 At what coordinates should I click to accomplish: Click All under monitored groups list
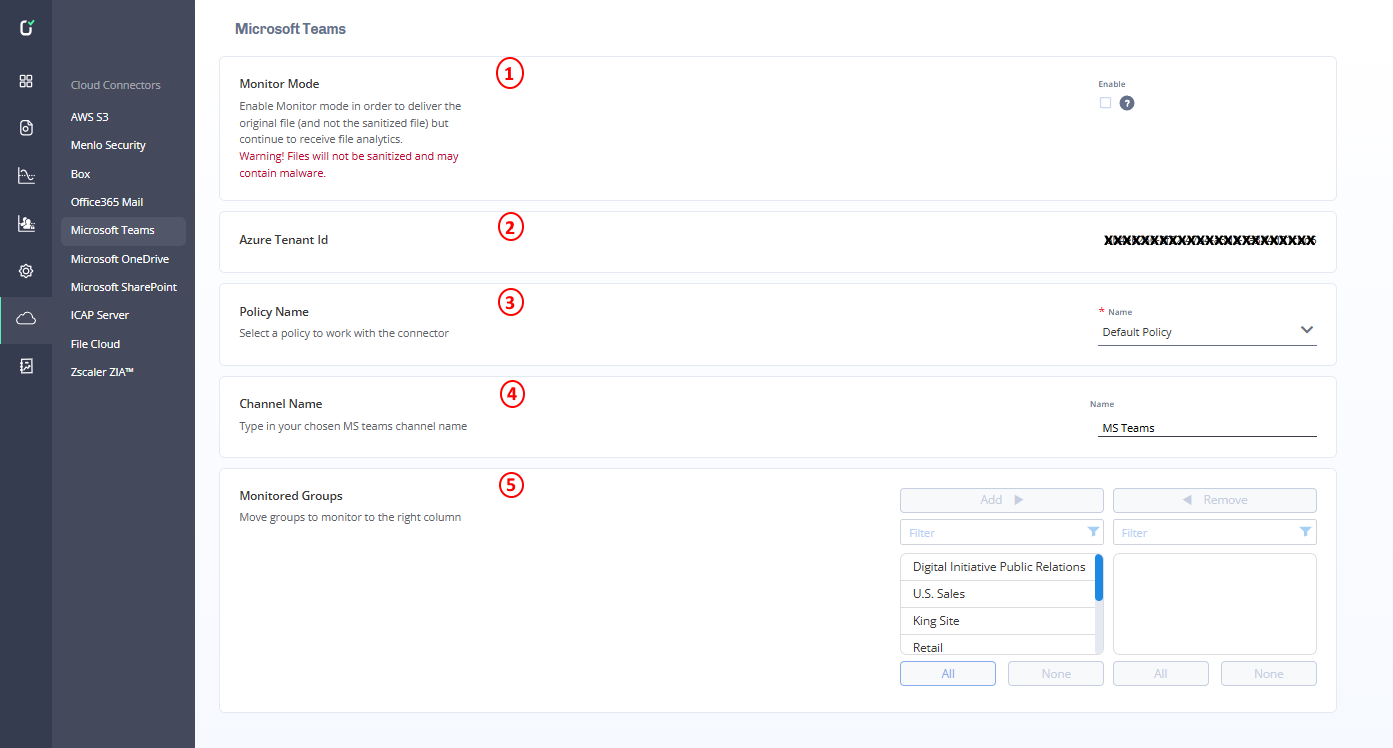[x=1161, y=673]
